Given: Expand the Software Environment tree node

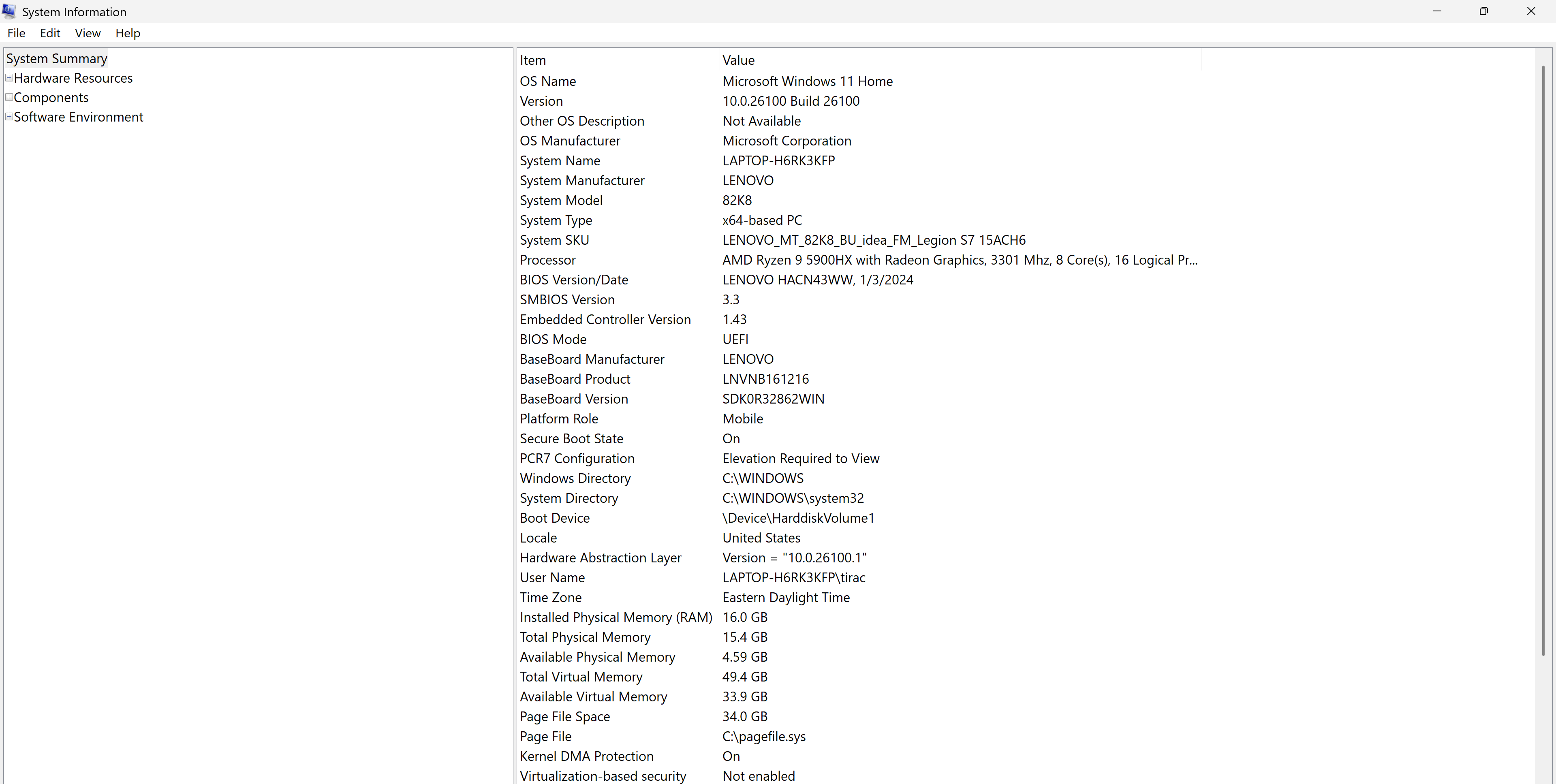Looking at the screenshot, I should point(9,117).
